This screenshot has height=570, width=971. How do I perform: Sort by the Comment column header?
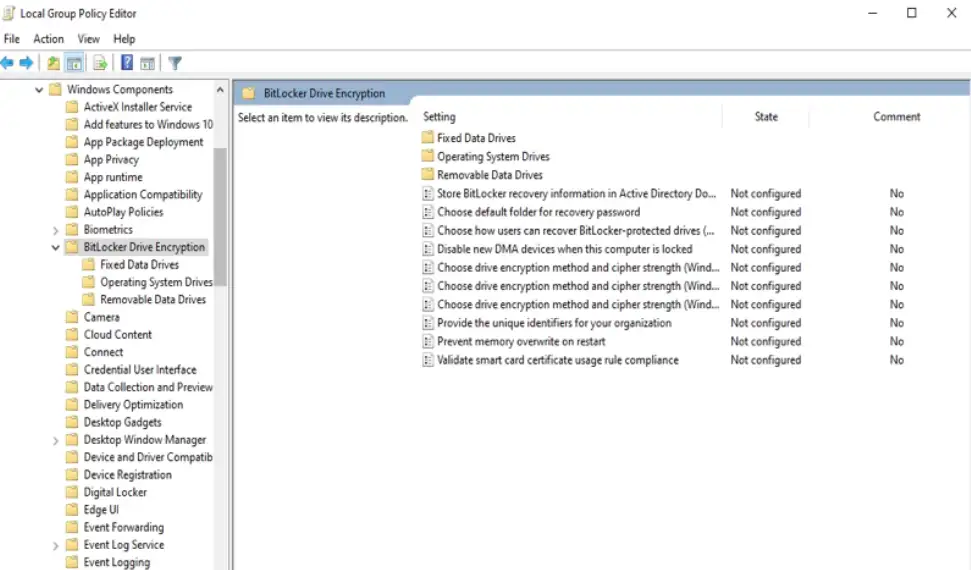click(x=896, y=116)
